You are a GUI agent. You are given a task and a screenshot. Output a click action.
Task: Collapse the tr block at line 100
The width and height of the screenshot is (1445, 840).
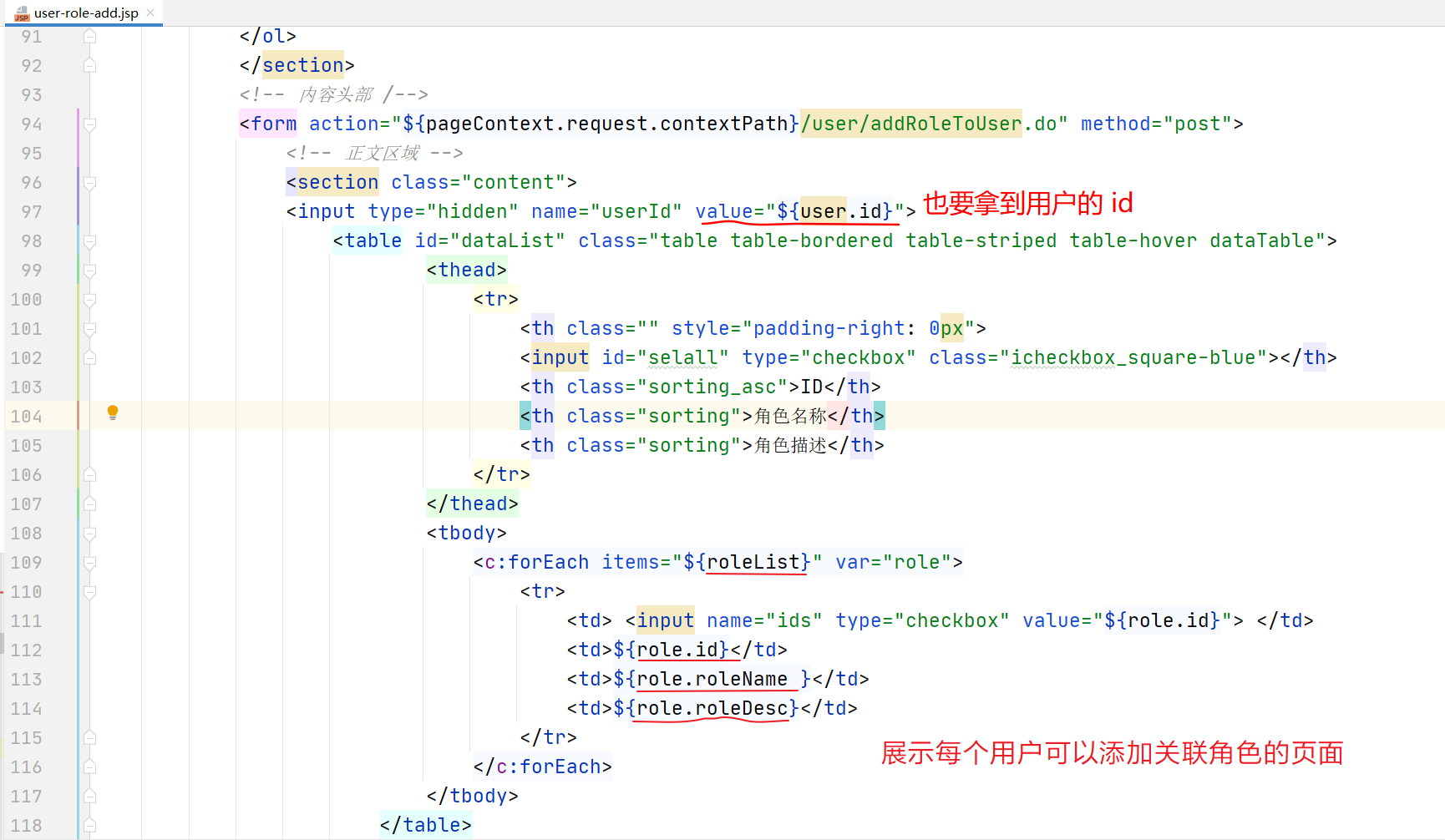(x=89, y=300)
